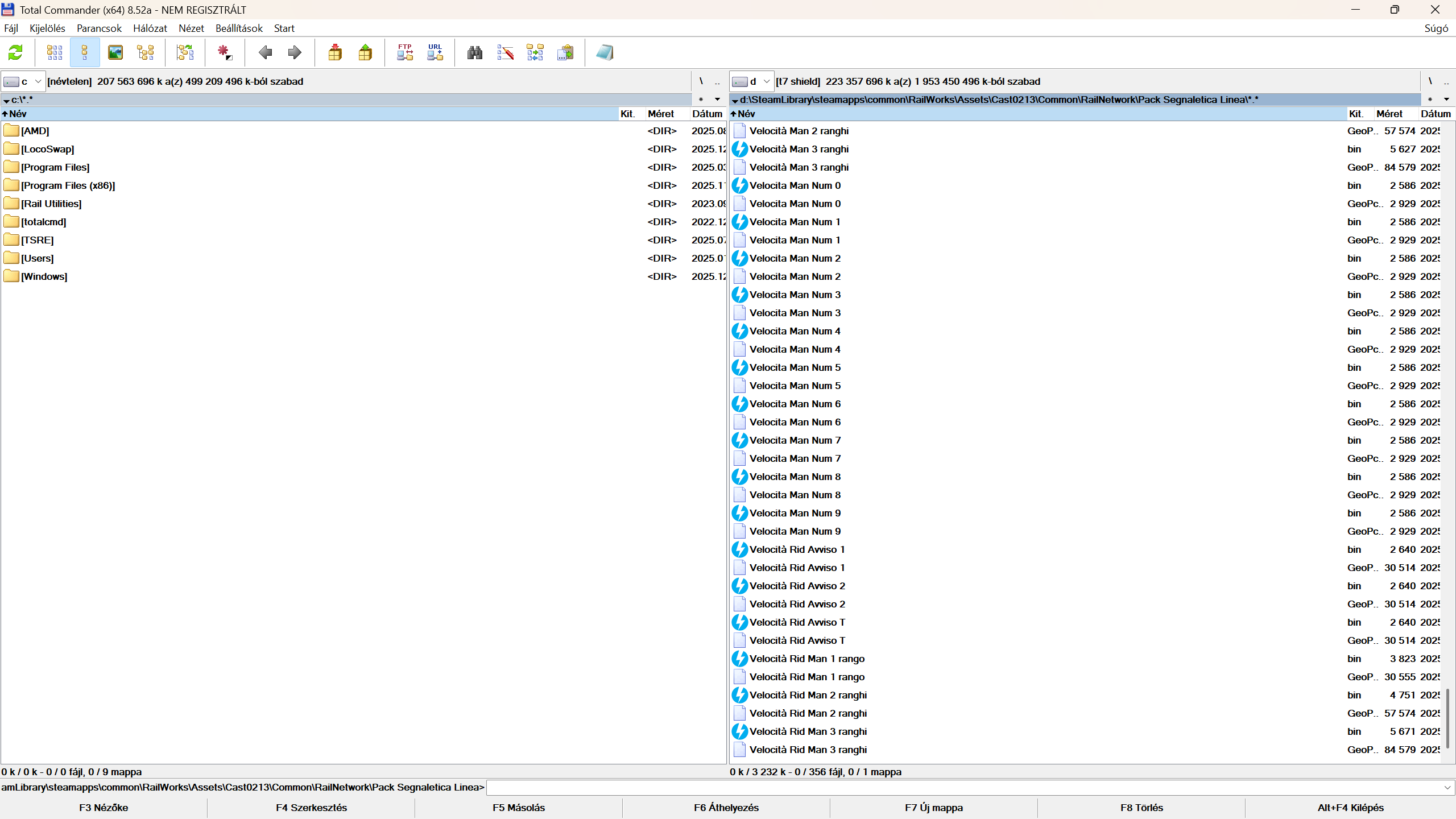Enable thumbnail view picture icon
The height and width of the screenshot is (819, 1456).
tap(115, 53)
